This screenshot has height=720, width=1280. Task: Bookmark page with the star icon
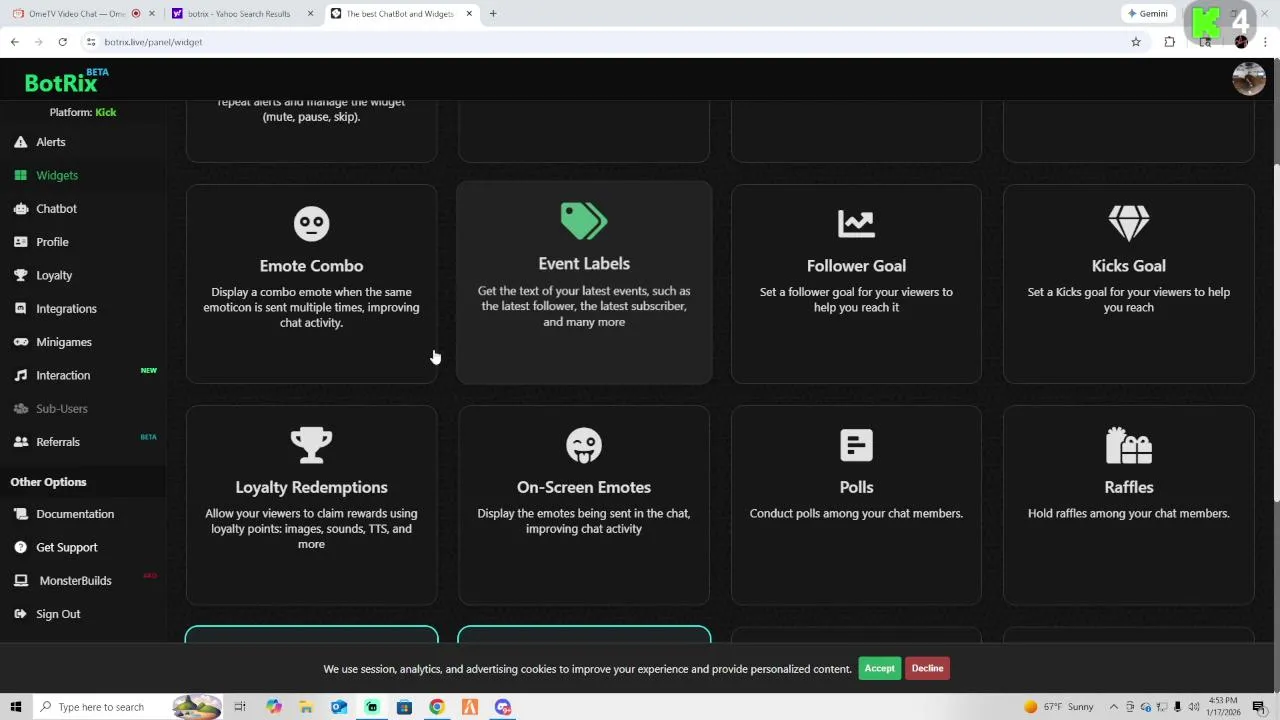click(x=1136, y=42)
